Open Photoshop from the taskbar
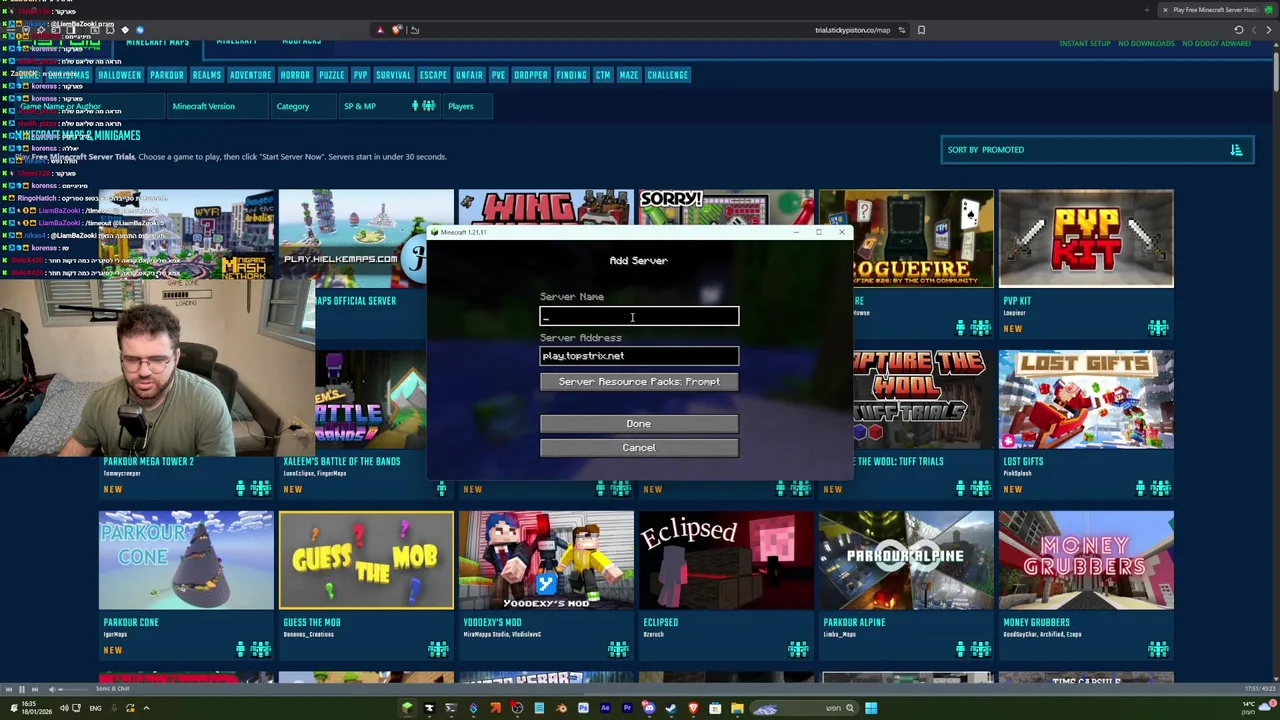The width and height of the screenshot is (1280, 720). [x=583, y=708]
